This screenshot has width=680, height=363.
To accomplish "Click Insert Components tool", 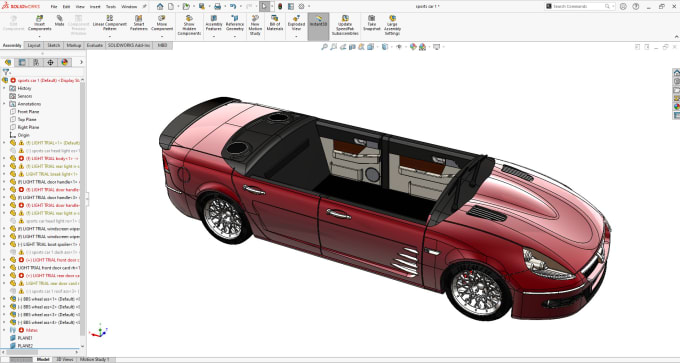I will click(x=39, y=23).
